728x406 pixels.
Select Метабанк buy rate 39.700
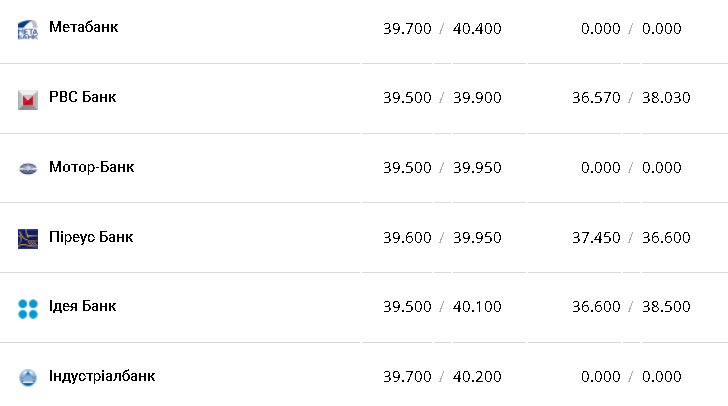tap(407, 29)
